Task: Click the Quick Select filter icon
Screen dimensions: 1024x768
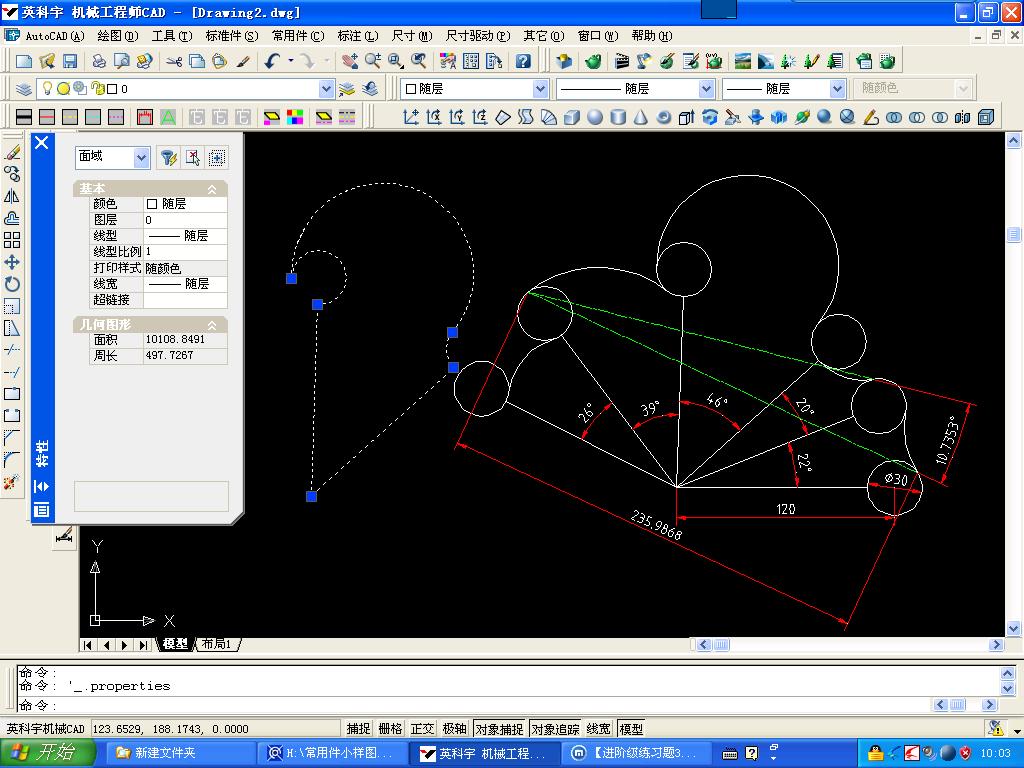Action: pyautogui.click(x=168, y=157)
